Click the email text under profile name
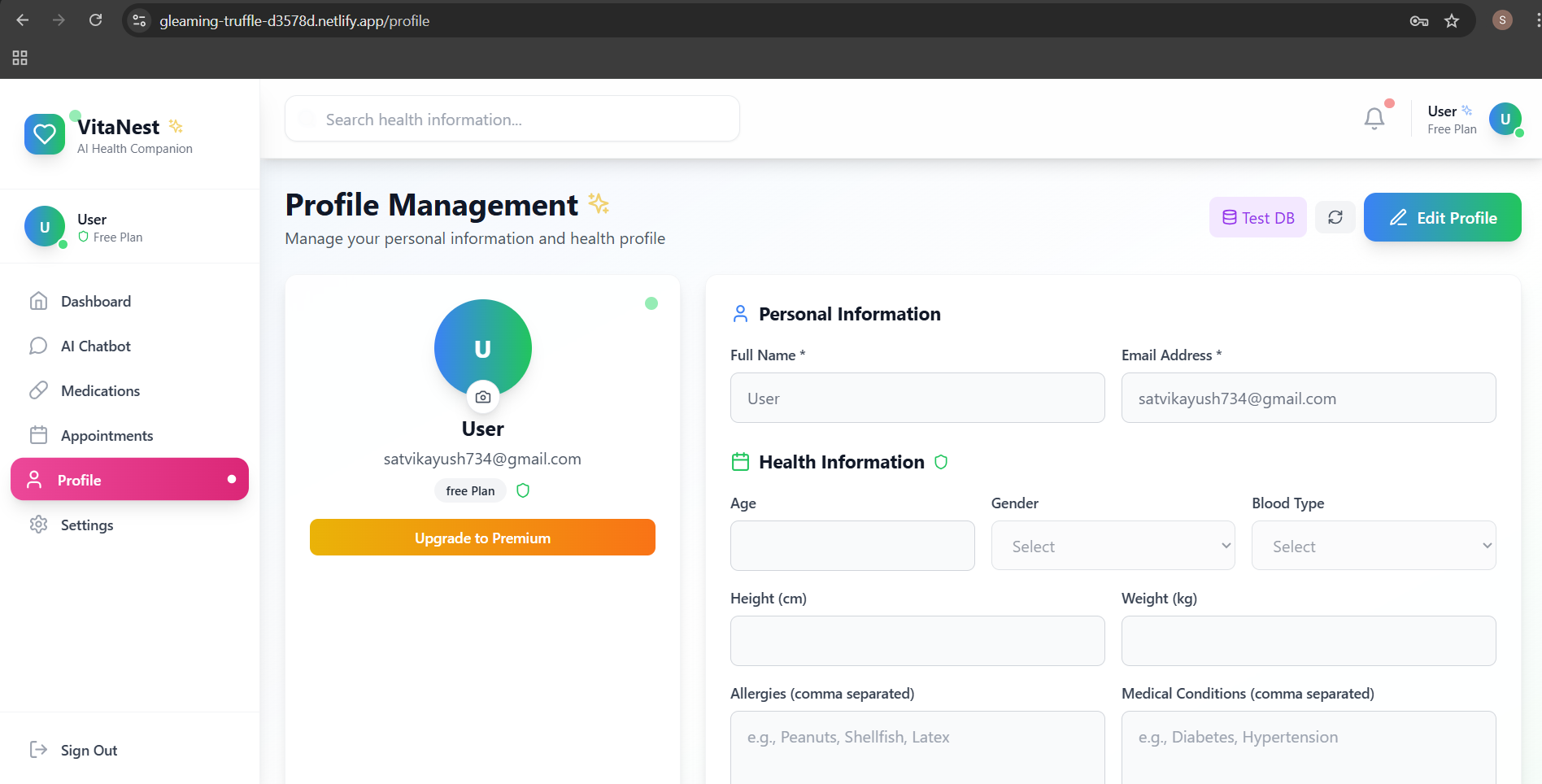1542x784 pixels. pos(482,459)
